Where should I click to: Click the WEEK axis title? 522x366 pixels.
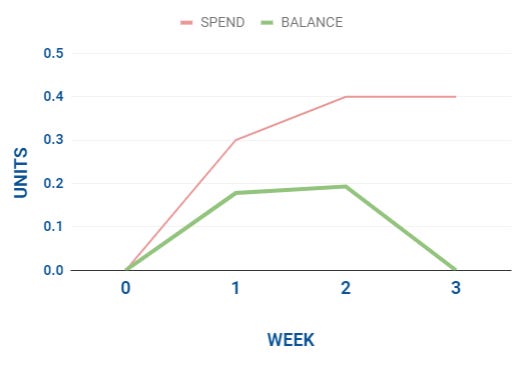290,340
